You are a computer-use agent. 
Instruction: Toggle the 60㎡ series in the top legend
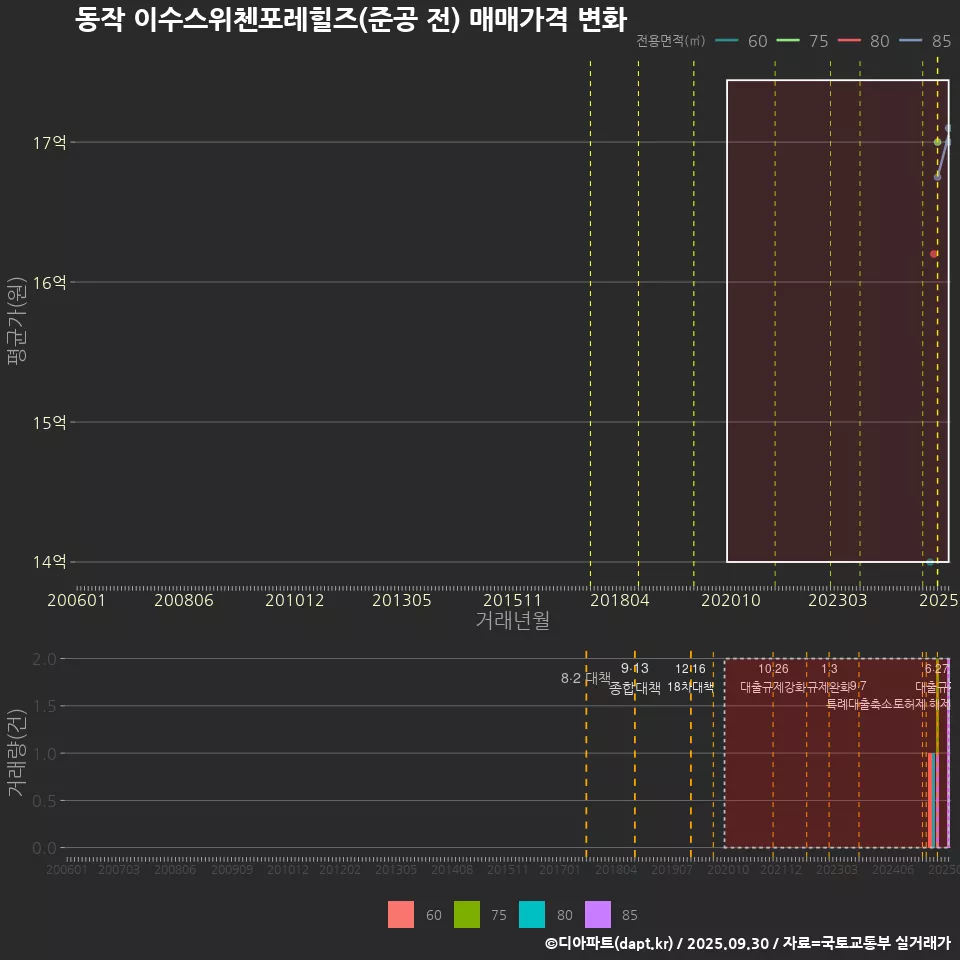pyautogui.click(x=740, y=41)
